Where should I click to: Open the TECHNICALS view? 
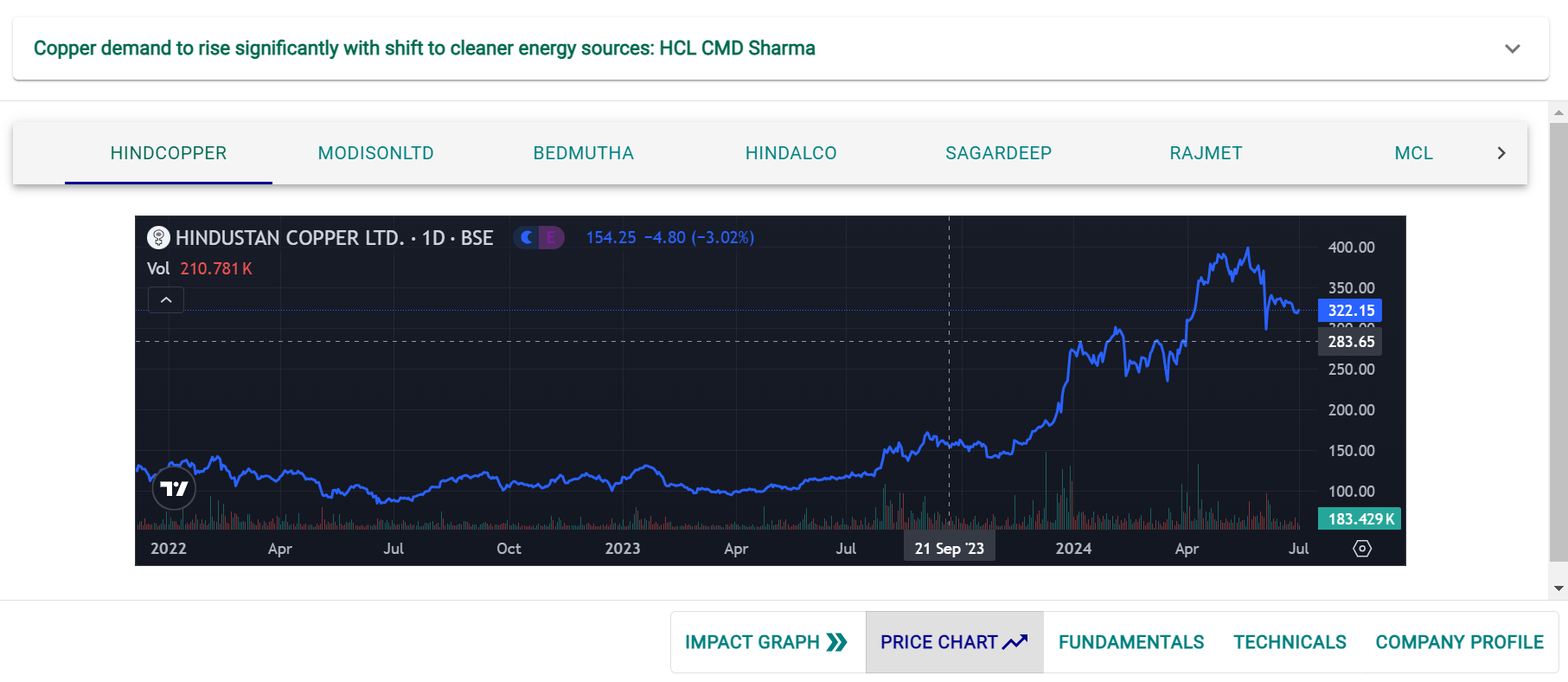click(x=1290, y=642)
